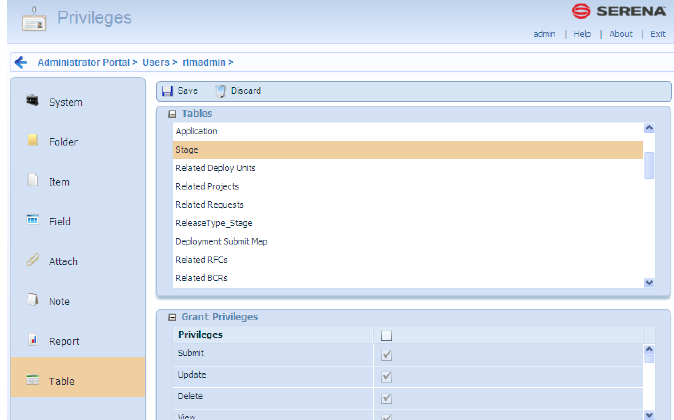Click the Report chart icon
This screenshot has width=674, height=420.
point(33,340)
